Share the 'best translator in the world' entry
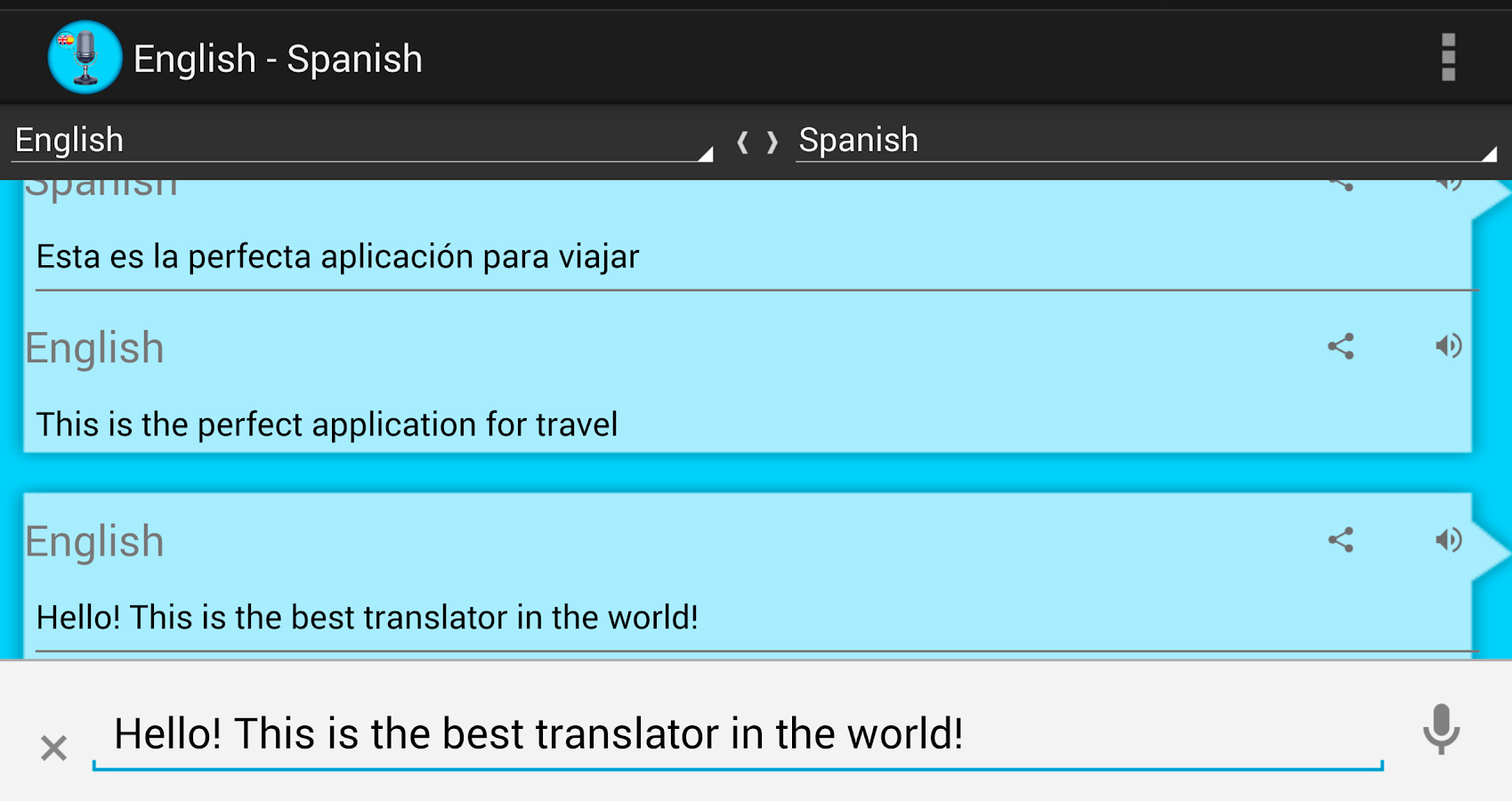This screenshot has height=801, width=1512. tap(1340, 540)
